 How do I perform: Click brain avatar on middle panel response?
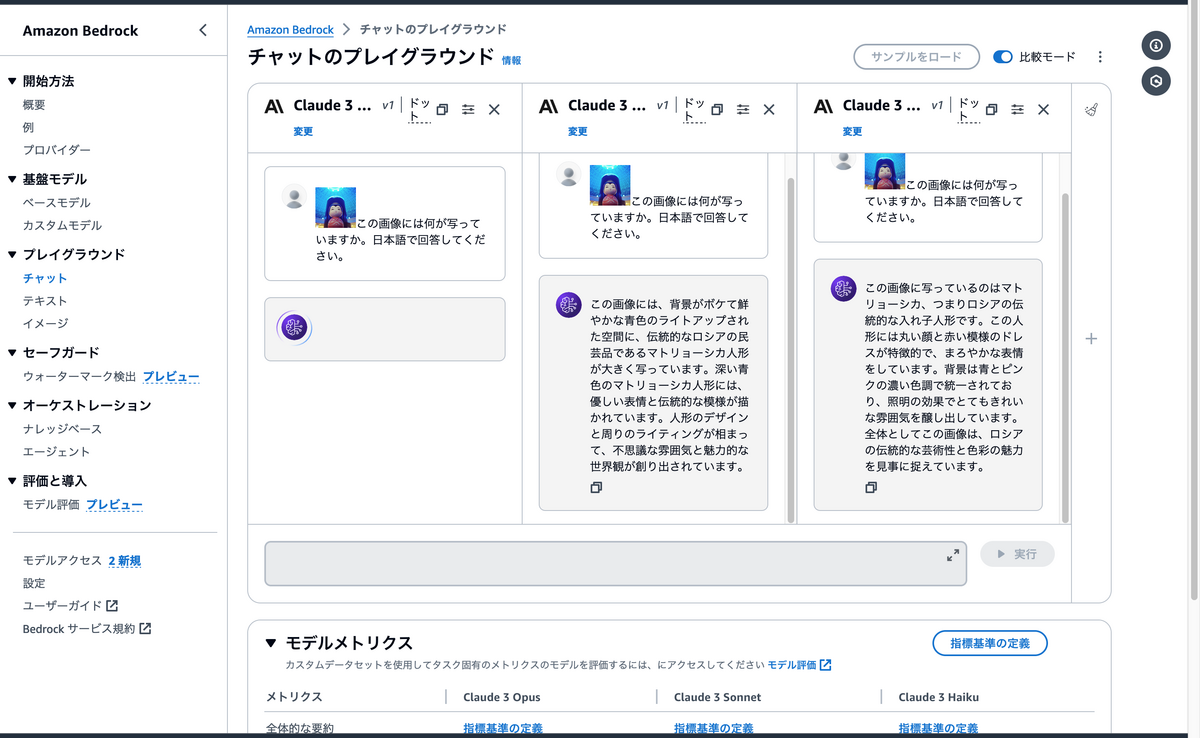(x=569, y=305)
